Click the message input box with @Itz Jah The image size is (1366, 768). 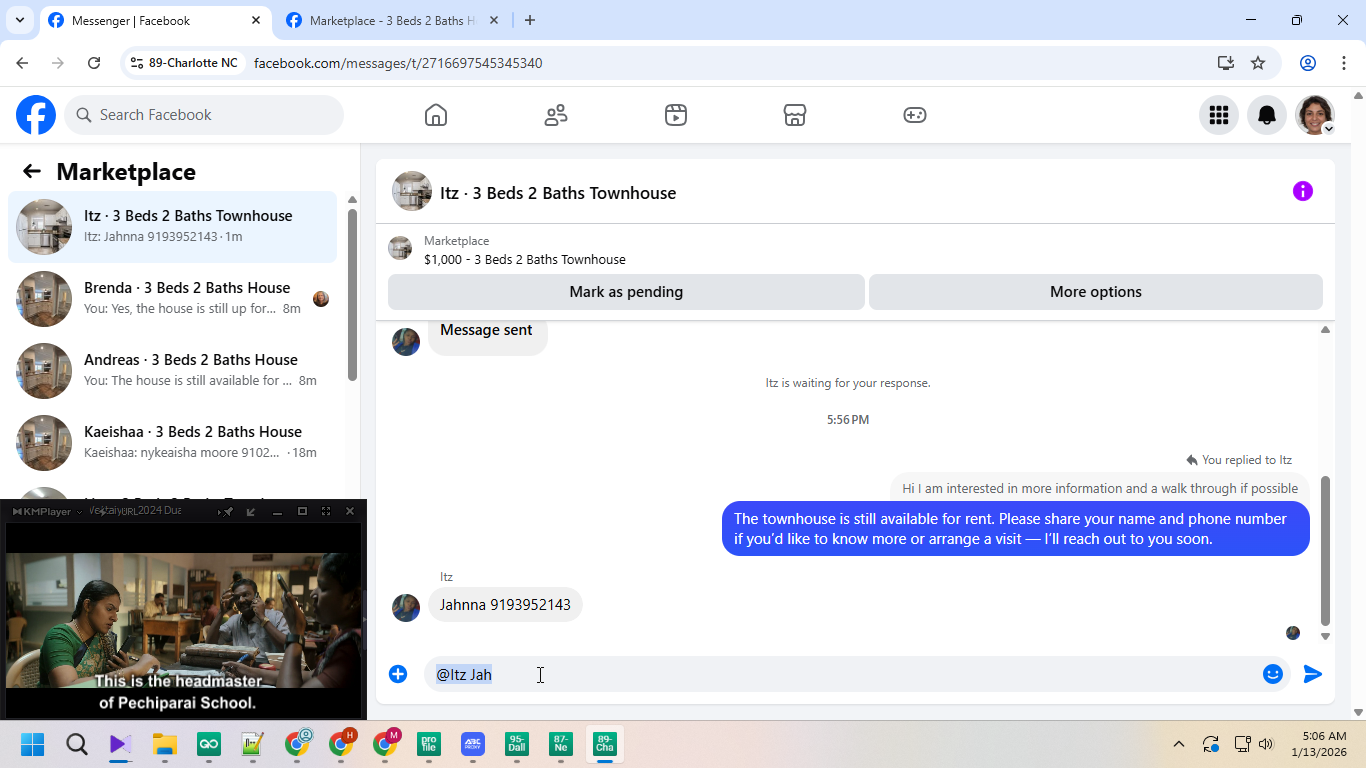841,674
